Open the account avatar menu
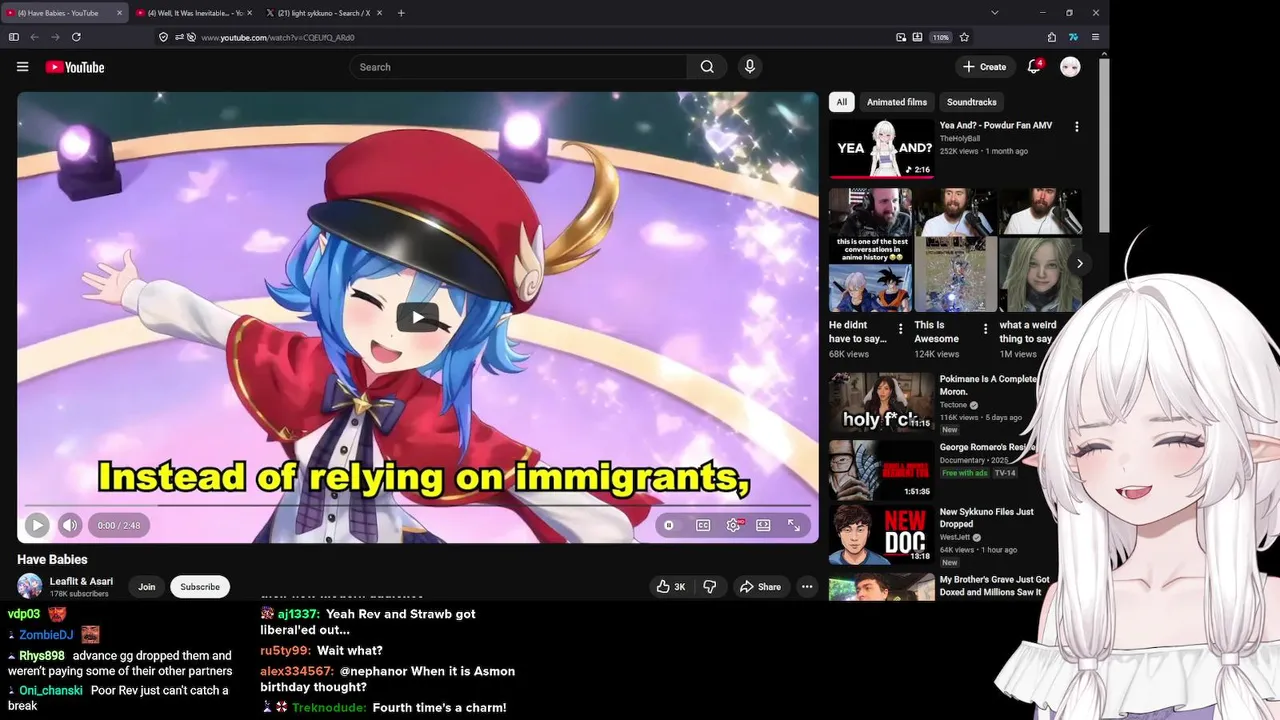 (x=1070, y=67)
